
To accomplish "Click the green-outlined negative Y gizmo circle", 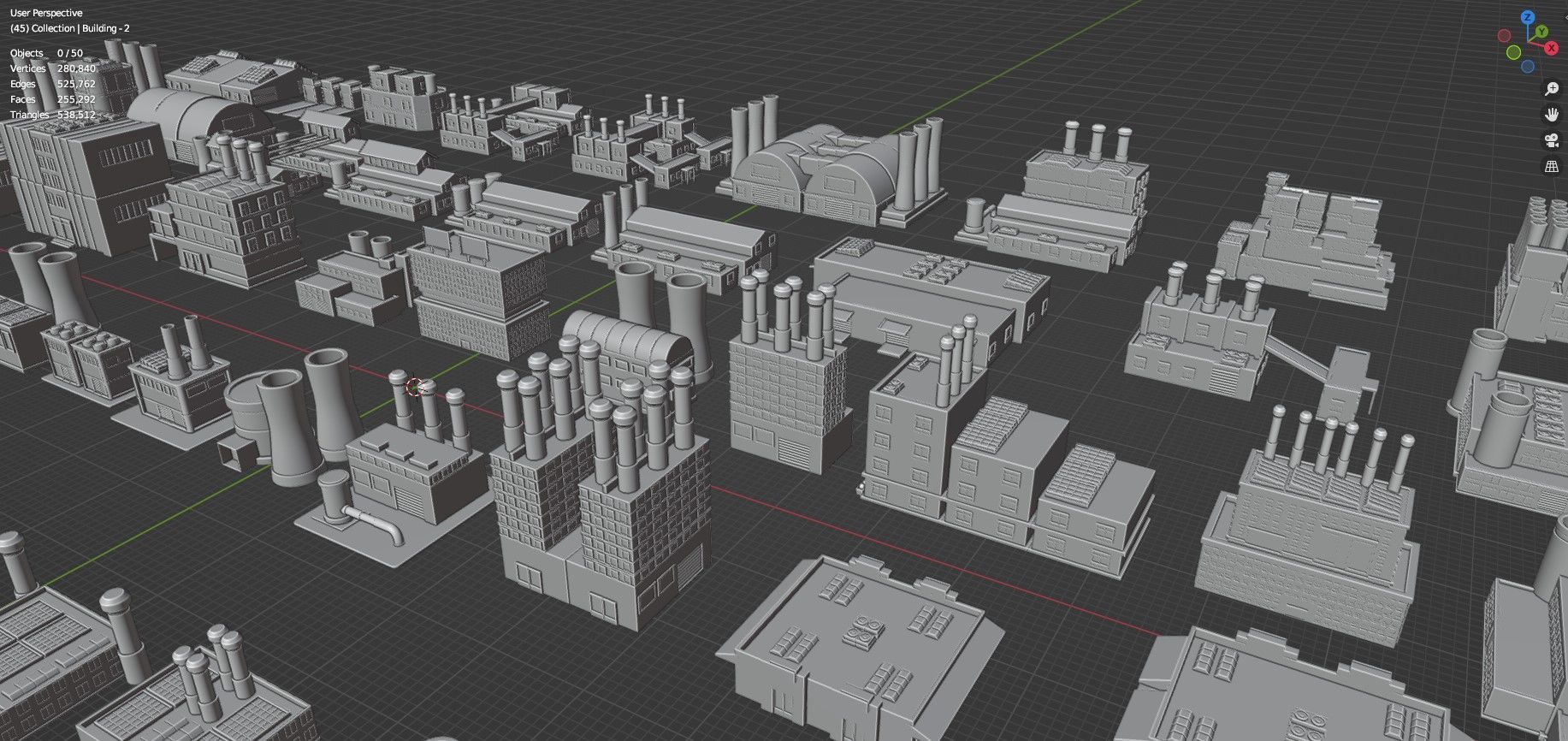I will (x=1513, y=53).
